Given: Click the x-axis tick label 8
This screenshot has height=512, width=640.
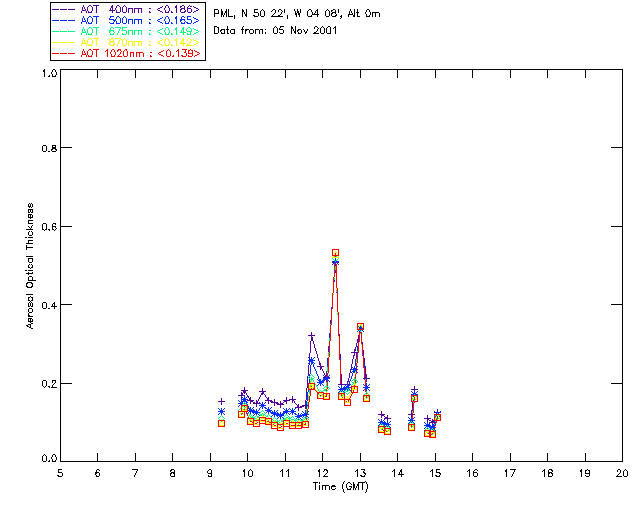Looking at the screenshot, I should [173, 473].
